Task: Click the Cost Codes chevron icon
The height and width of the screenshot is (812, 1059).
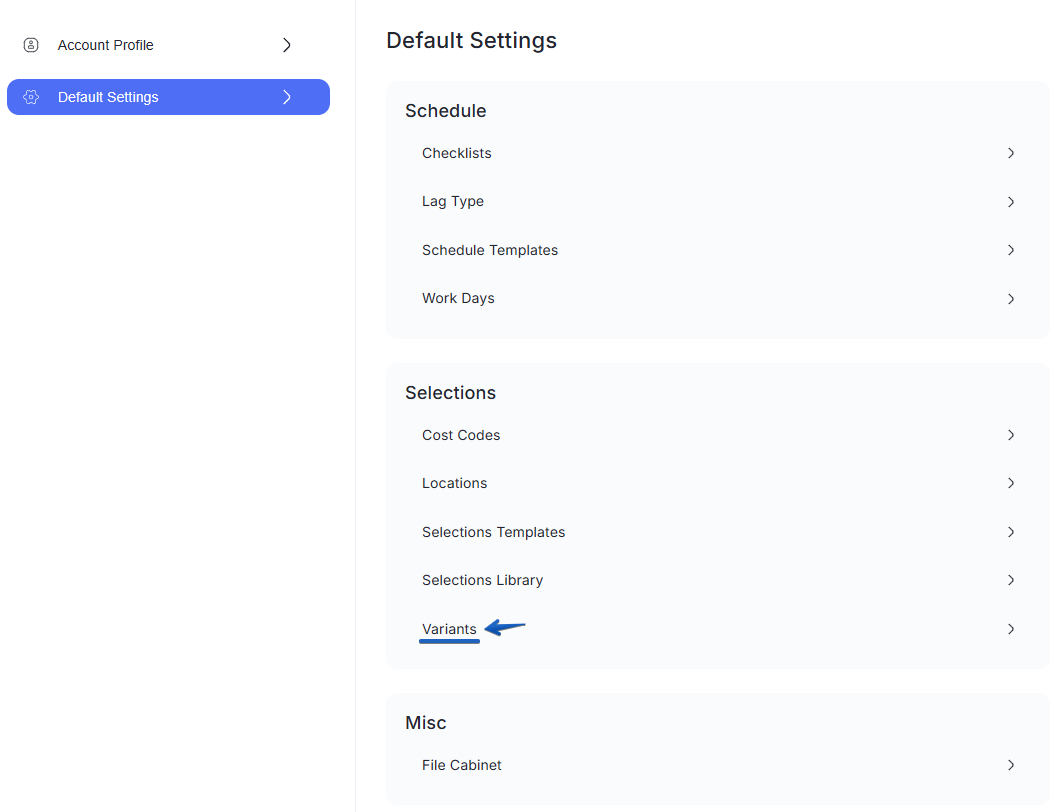Action: (1011, 435)
